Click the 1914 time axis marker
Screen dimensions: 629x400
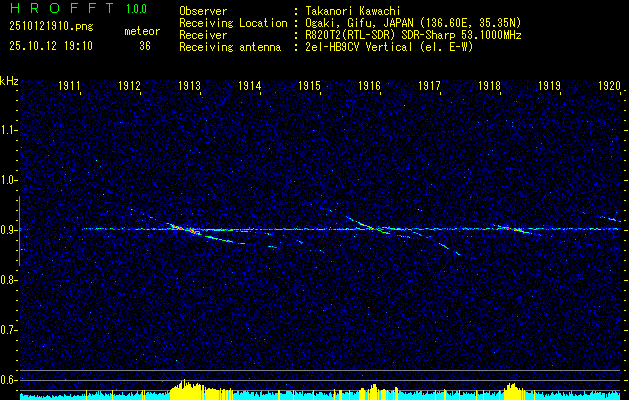pos(250,85)
